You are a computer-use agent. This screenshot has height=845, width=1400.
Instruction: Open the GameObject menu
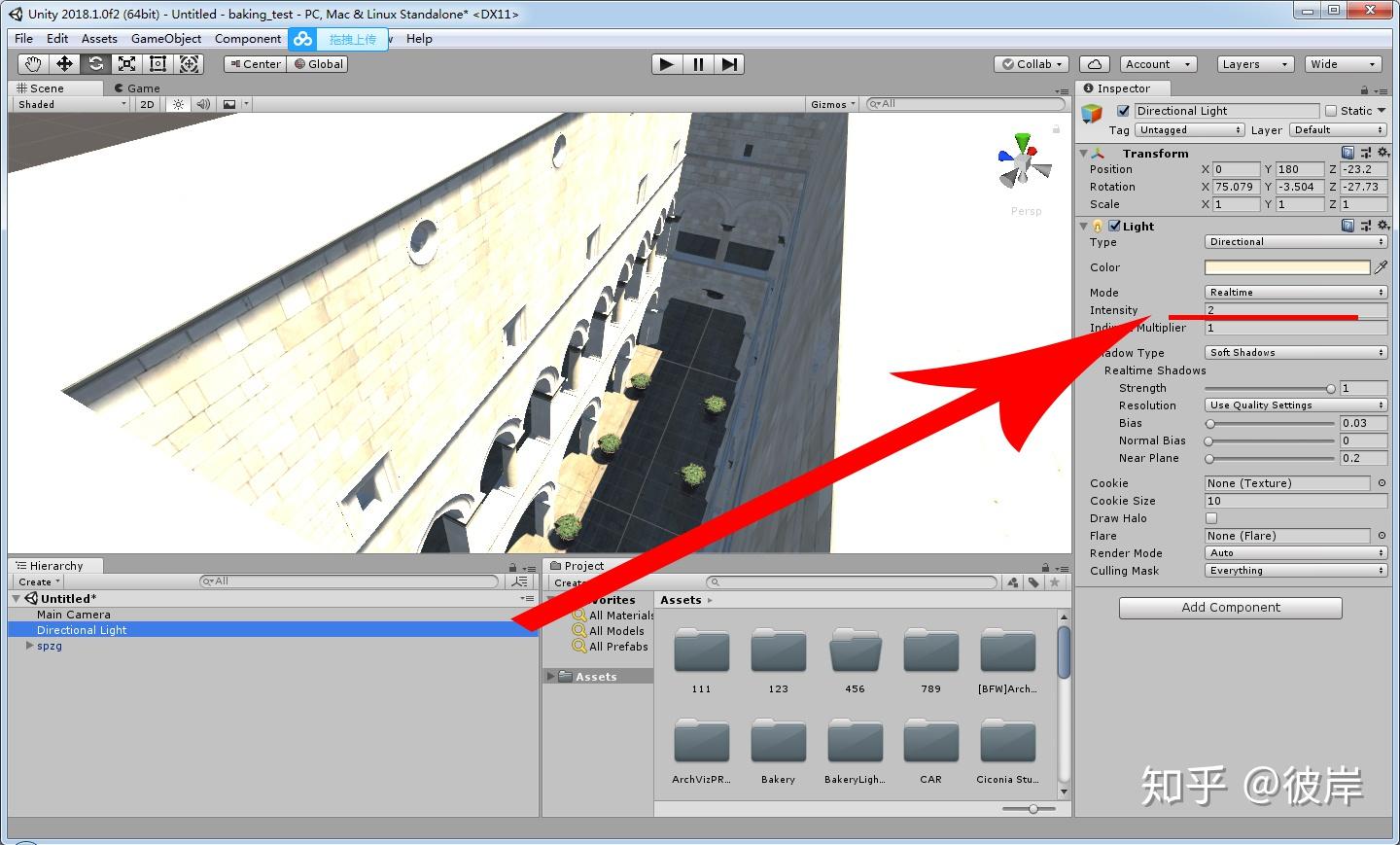click(166, 39)
